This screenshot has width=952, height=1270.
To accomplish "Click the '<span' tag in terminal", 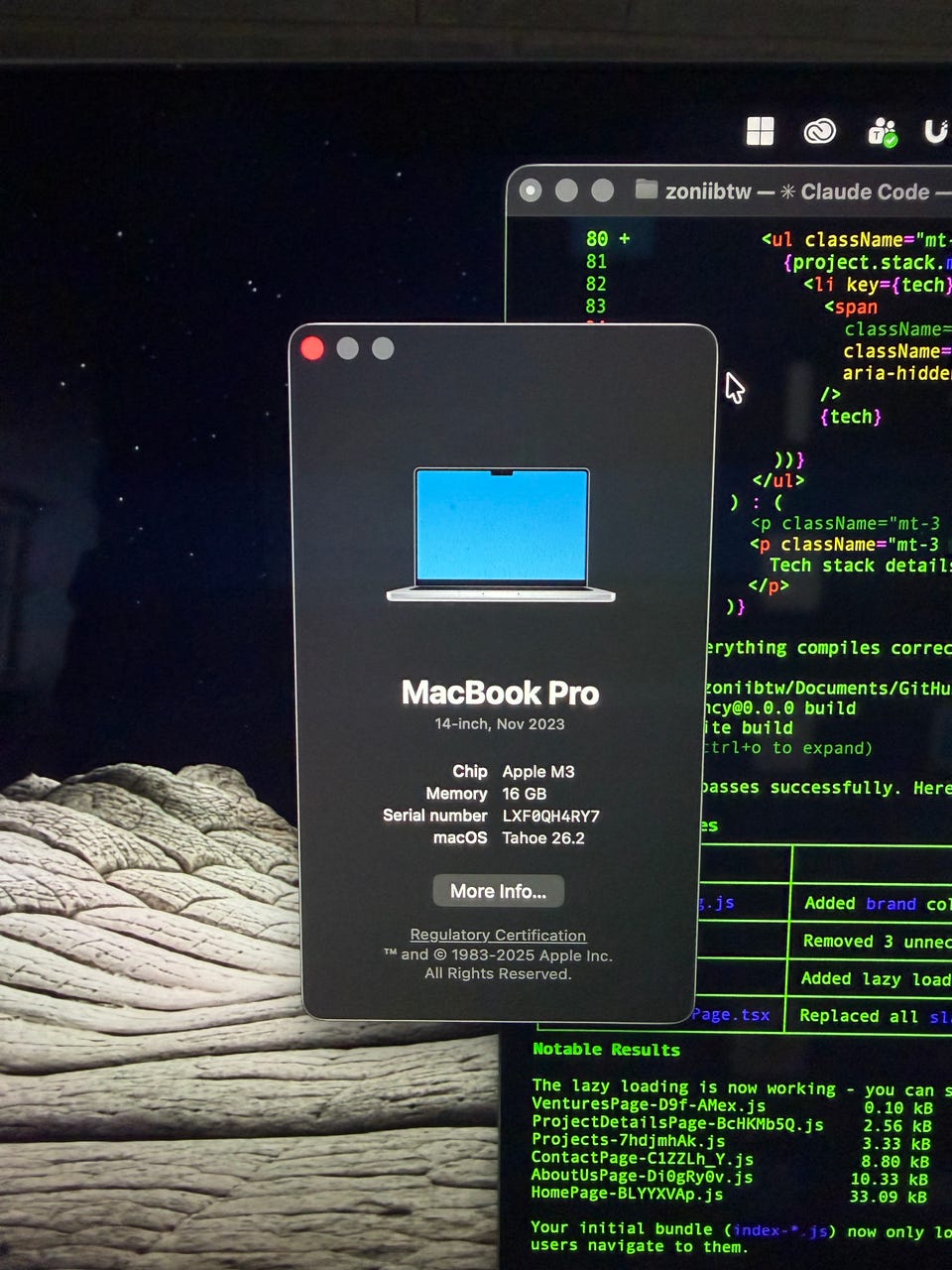I will click(851, 307).
